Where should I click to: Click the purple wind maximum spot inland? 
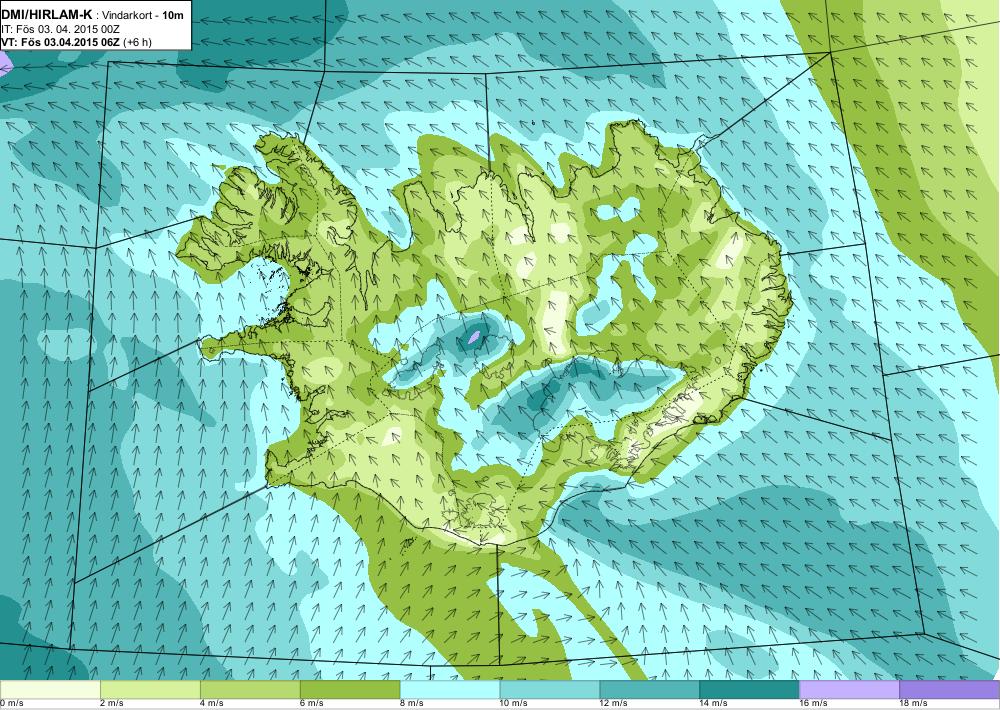pos(474,336)
